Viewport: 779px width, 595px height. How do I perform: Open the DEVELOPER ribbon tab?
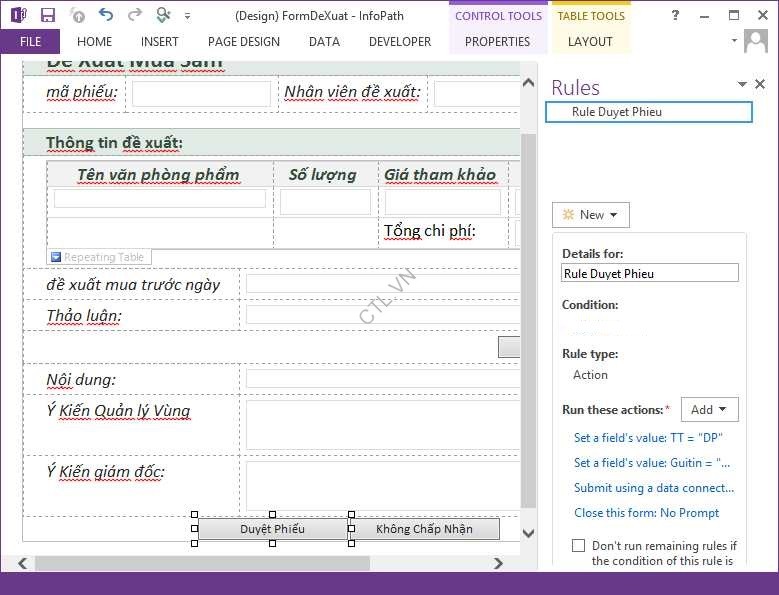(x=399, y=42)
